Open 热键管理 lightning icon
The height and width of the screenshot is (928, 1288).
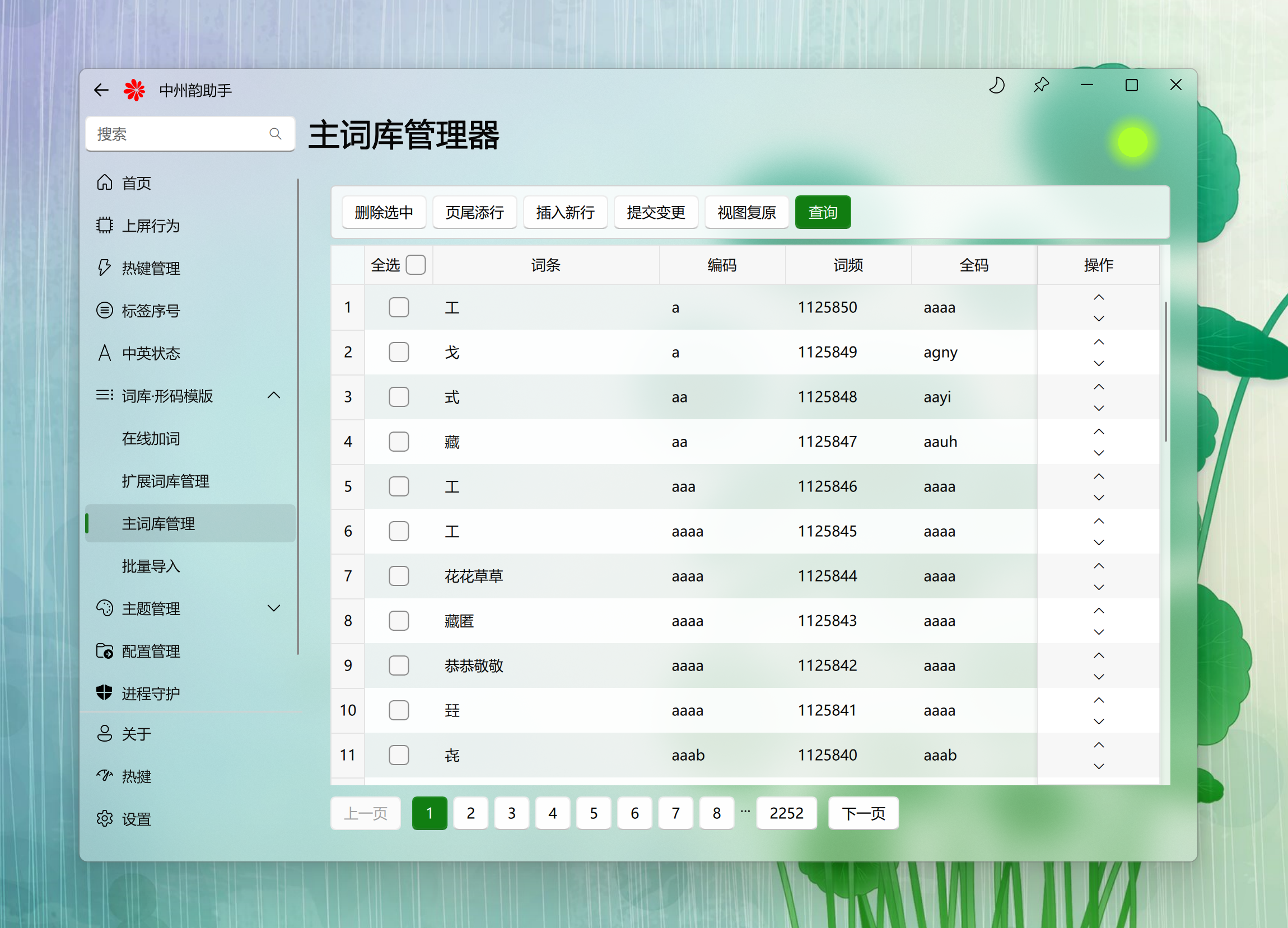(x=105, y=268)
